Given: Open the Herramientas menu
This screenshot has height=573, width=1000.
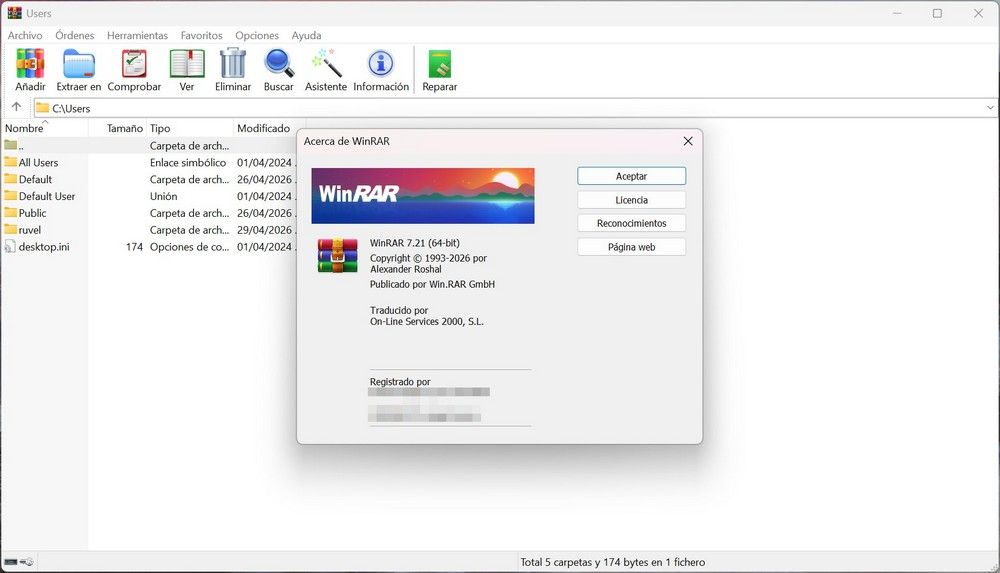Looking at the screenshot, I should click(137, 36).
